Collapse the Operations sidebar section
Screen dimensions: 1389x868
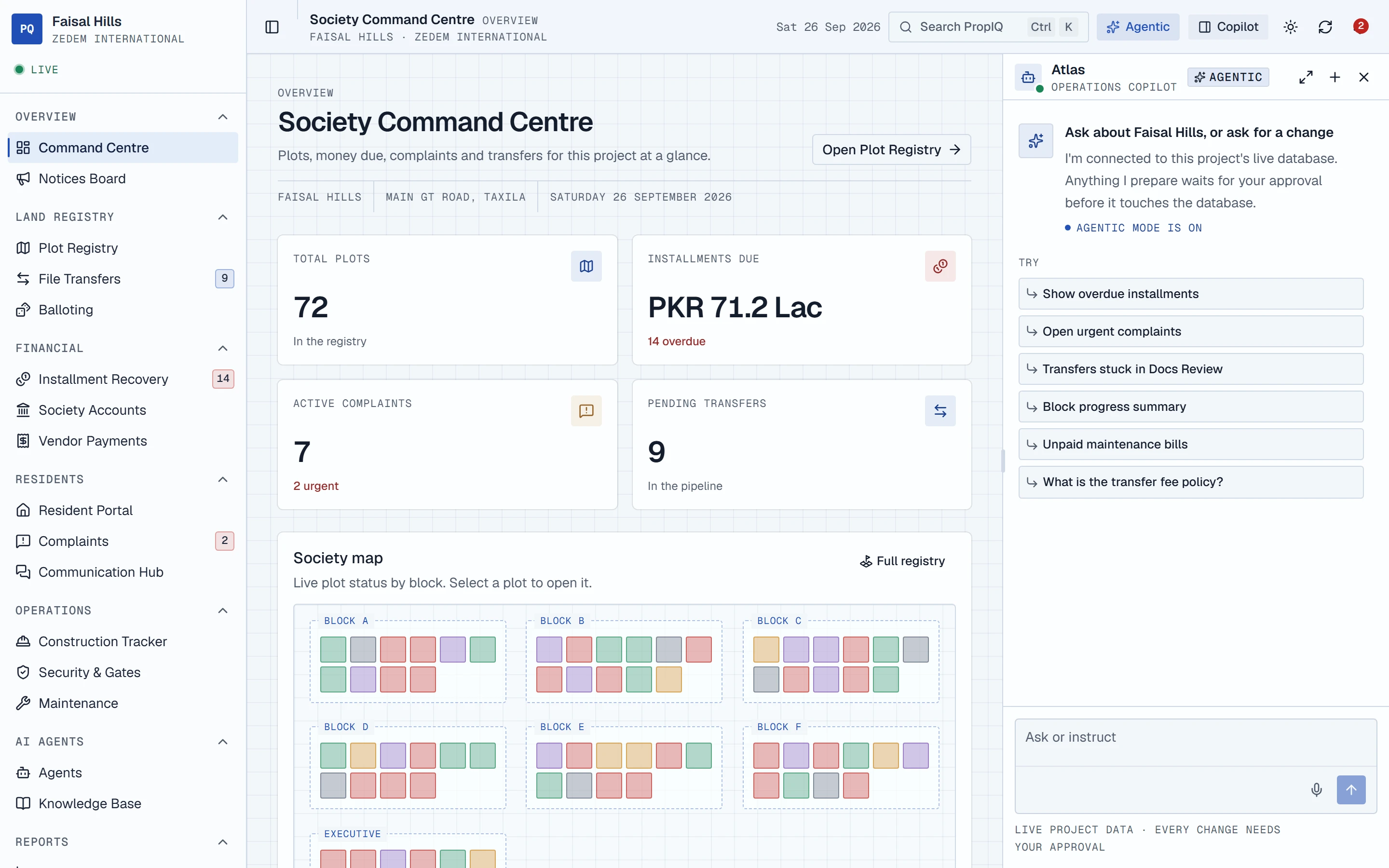coord(223,610)
